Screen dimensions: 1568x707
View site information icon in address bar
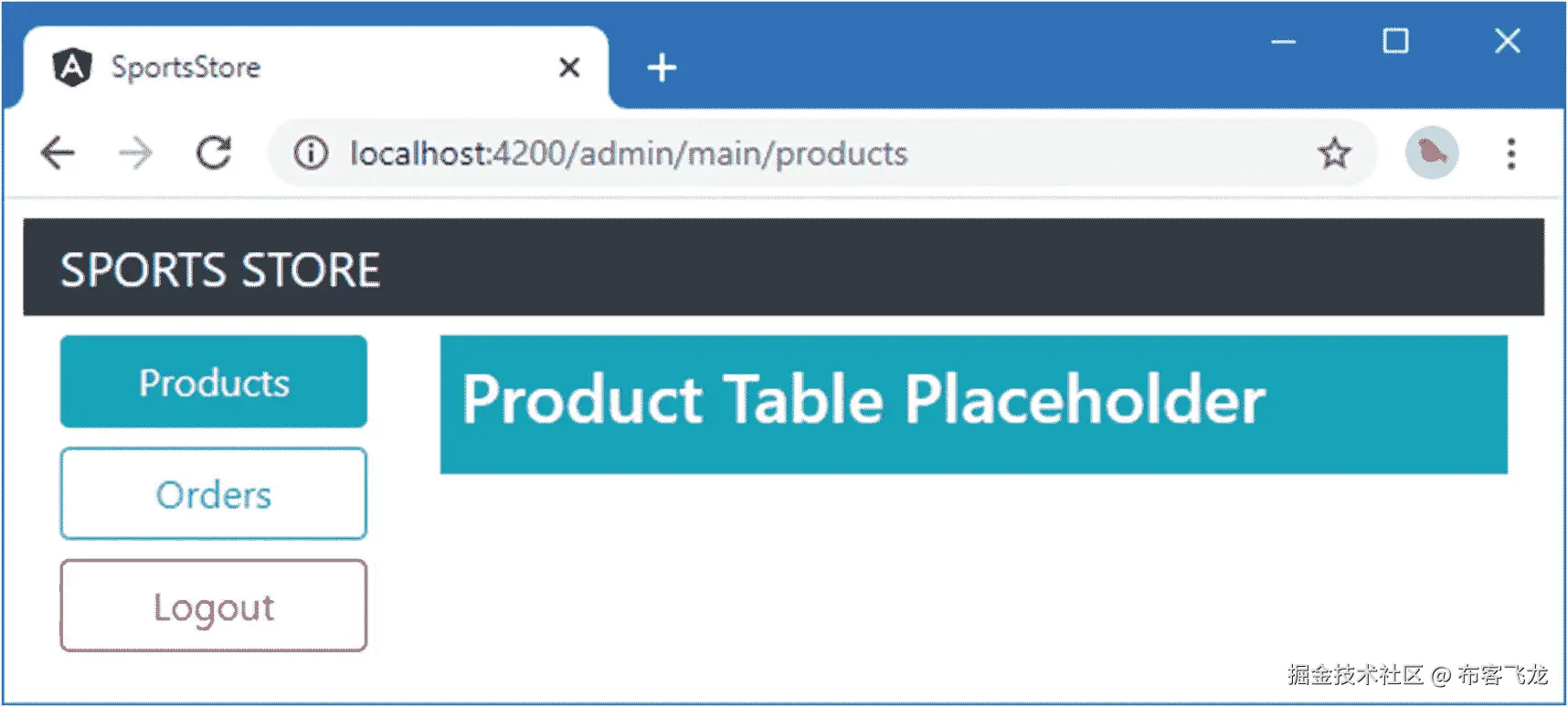pyautogui.click(x=311, y=153)
